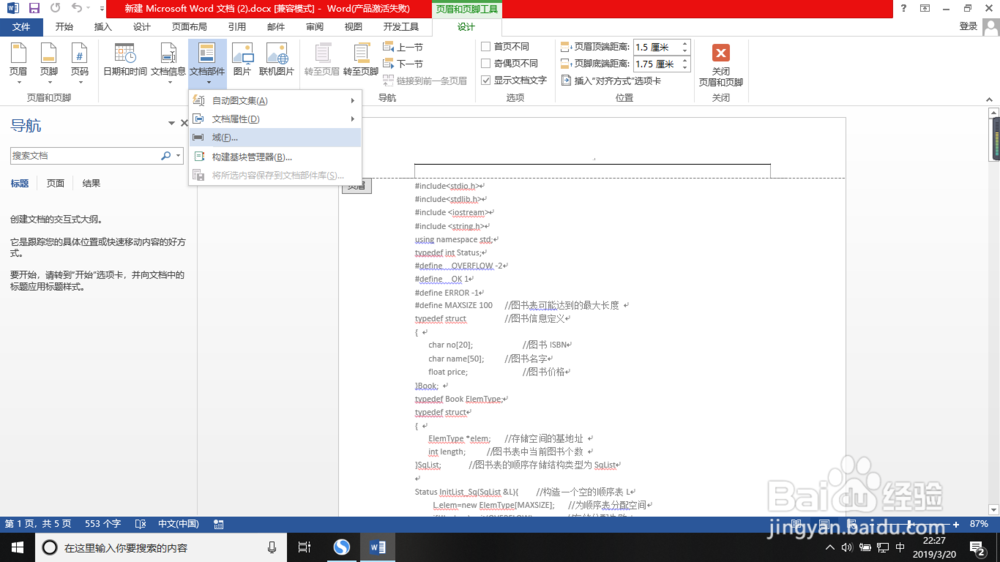Click Go to Header (转至页眉)
Image resolution: width=1000 pixels, height=562 pixels.
click(322, 60)
